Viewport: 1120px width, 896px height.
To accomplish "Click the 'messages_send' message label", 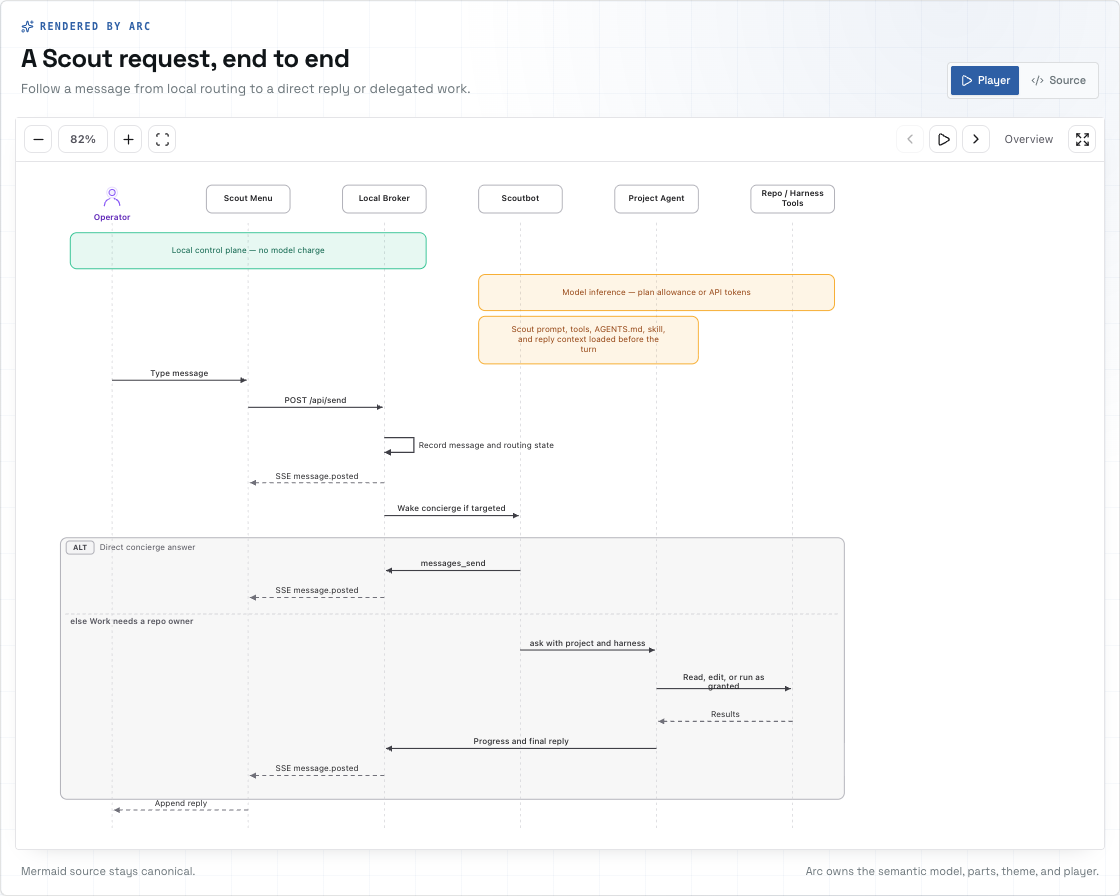I will coord(453,563).
